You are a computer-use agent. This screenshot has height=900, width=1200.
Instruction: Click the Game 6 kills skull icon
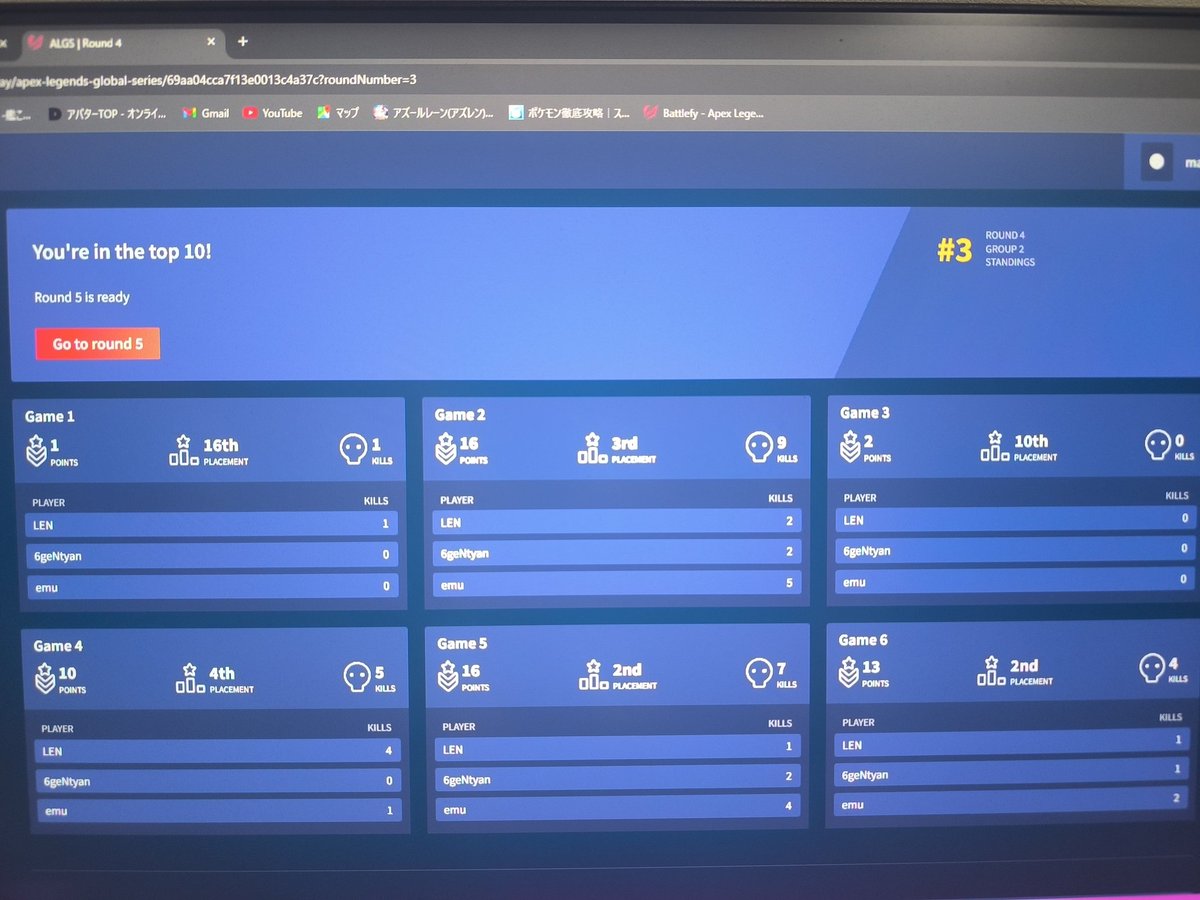(1153, 668)
